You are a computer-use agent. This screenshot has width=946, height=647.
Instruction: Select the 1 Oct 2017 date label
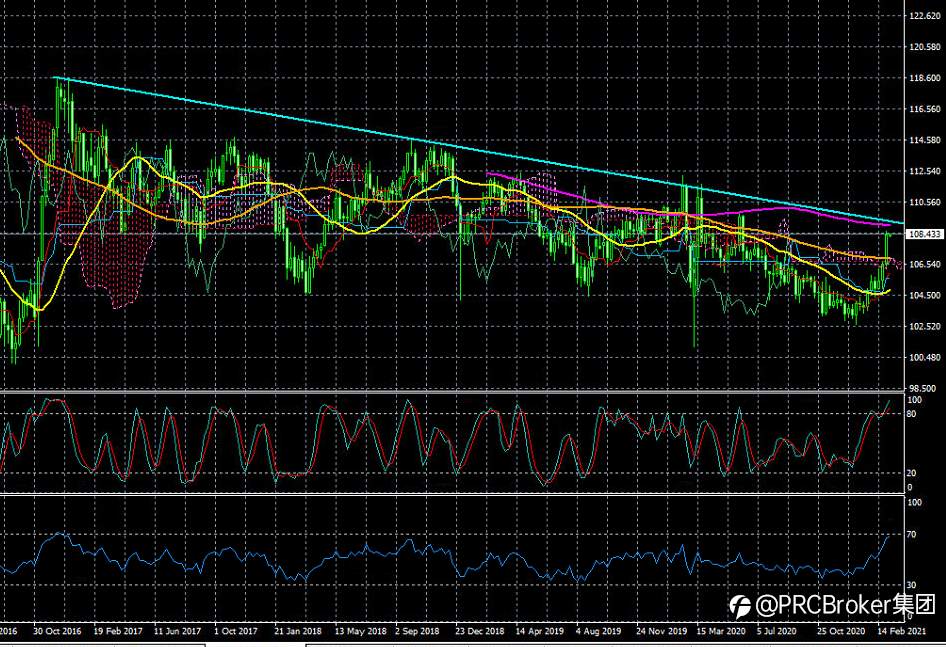click(x=236, y=631)
